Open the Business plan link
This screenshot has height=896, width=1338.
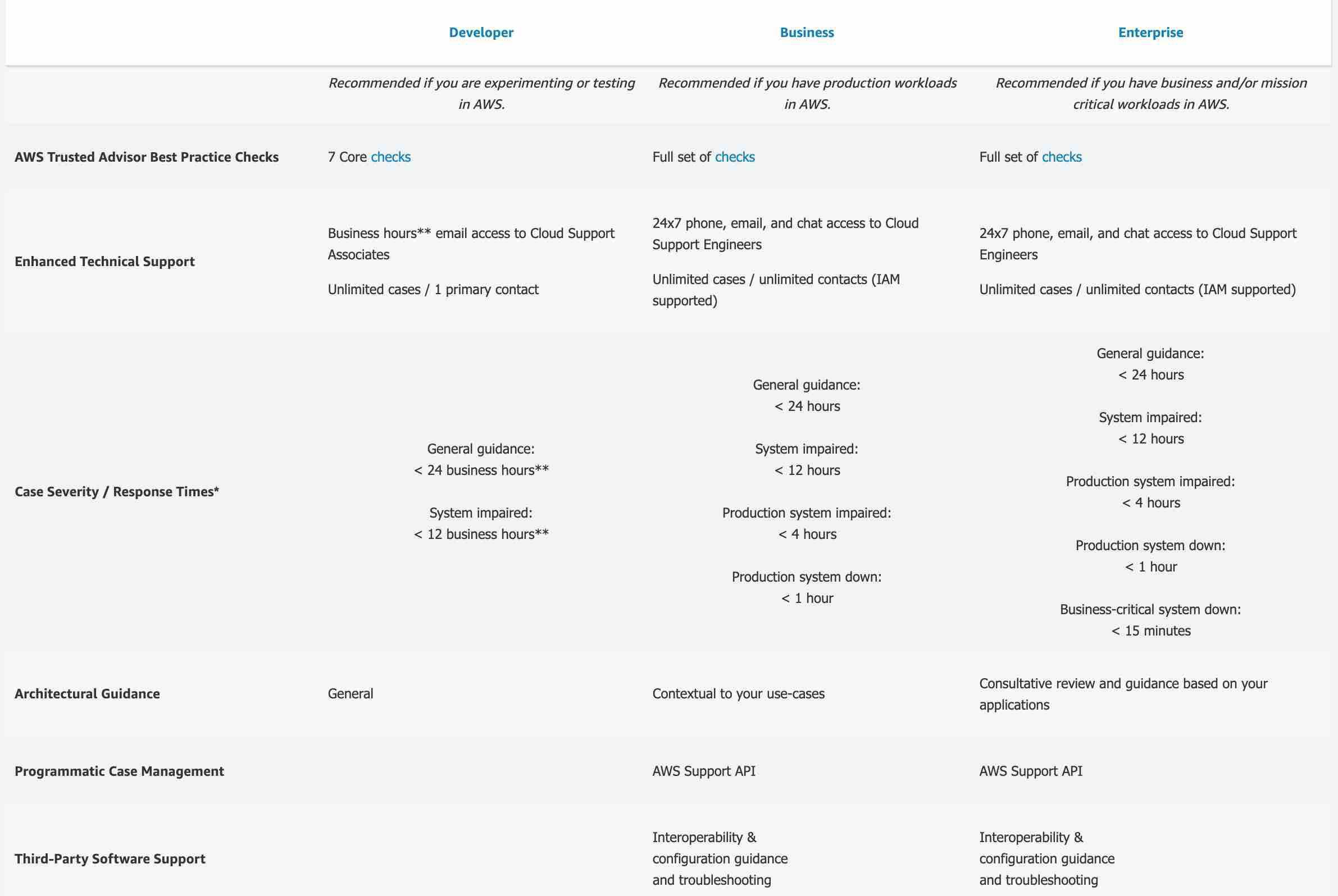click(807, 33)
